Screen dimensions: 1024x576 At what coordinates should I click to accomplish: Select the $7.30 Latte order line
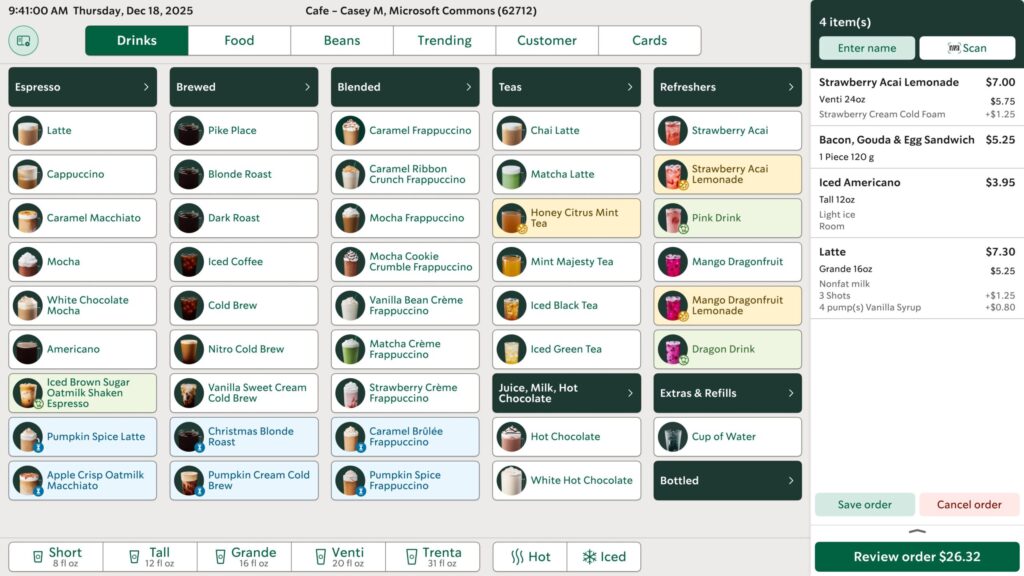pyautogui.click(x=917, y=279)
